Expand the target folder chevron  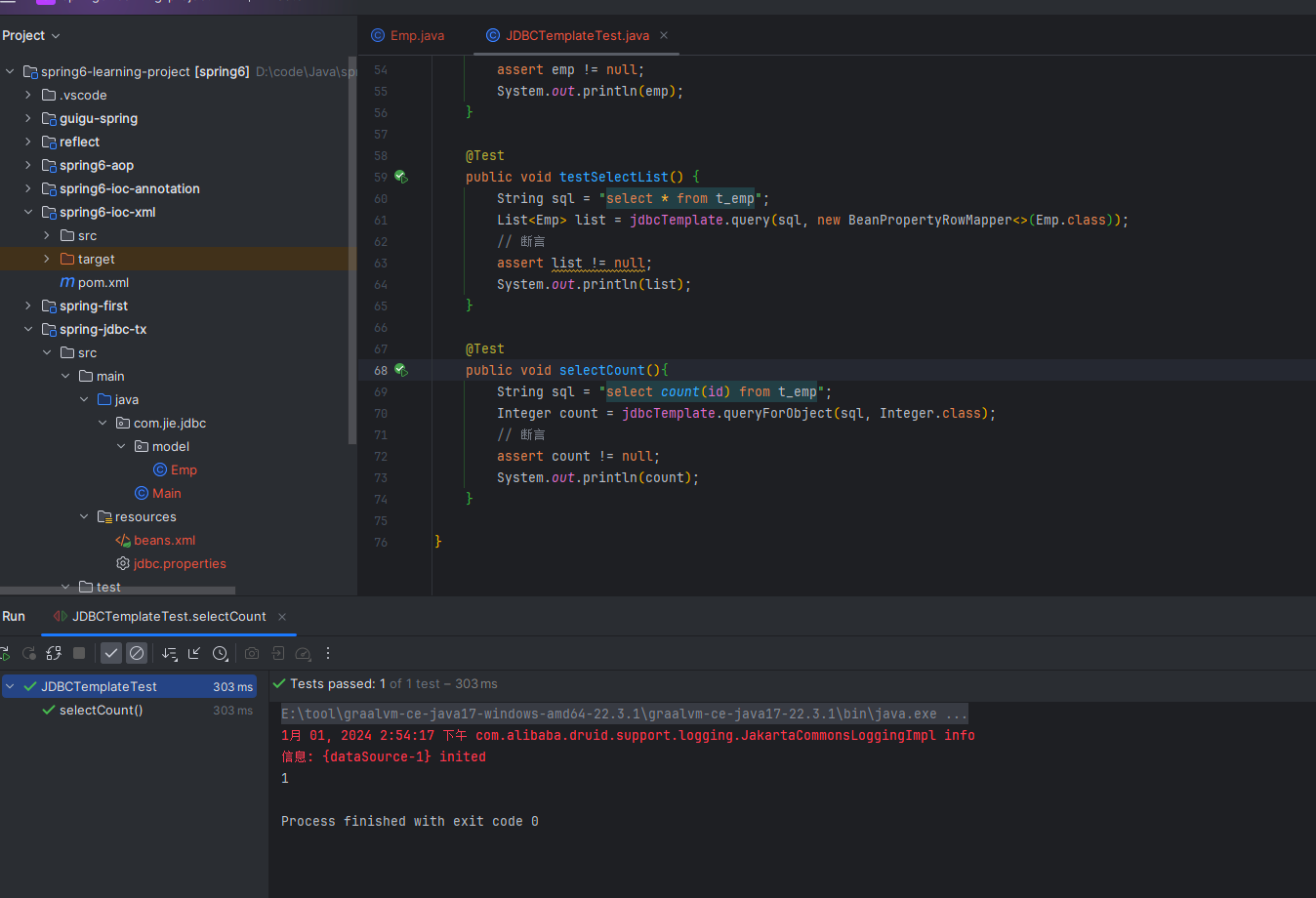coord(47,259)
